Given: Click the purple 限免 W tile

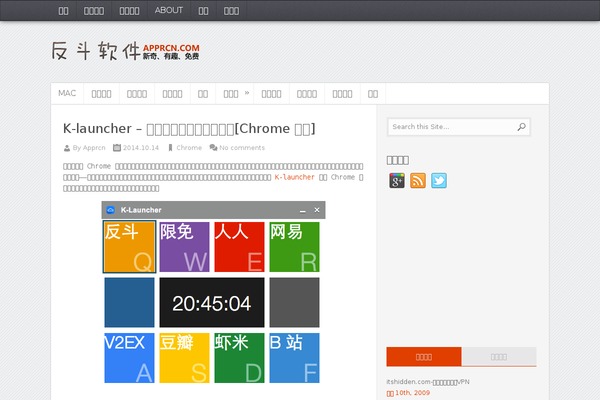Looking at the screenshot, I should 184,247.
